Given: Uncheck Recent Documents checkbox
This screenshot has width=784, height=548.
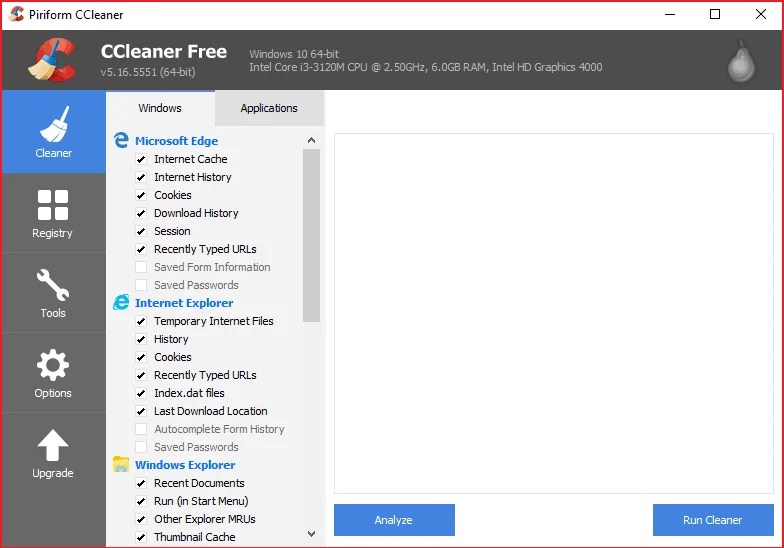Looking at the screenshot, I should pos(141,483).
